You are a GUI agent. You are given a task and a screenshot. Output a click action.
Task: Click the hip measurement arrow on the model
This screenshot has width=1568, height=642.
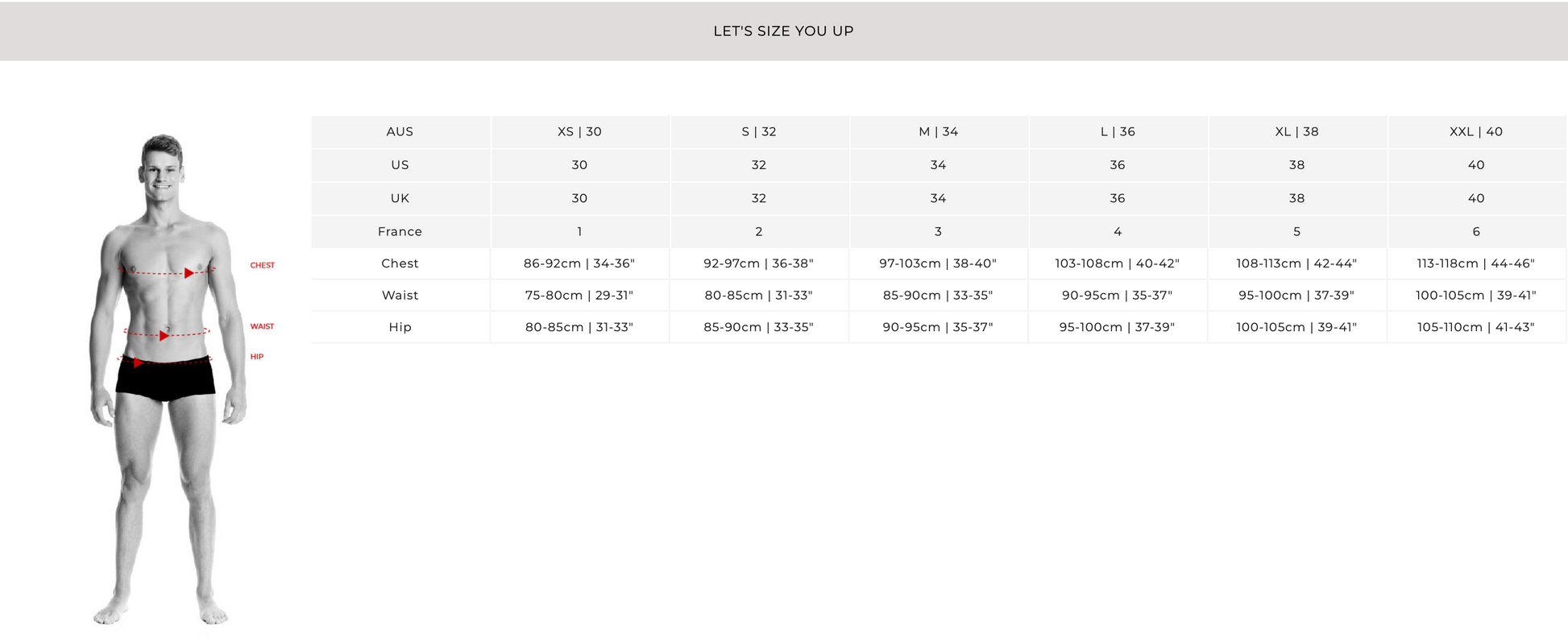point(139,363)
